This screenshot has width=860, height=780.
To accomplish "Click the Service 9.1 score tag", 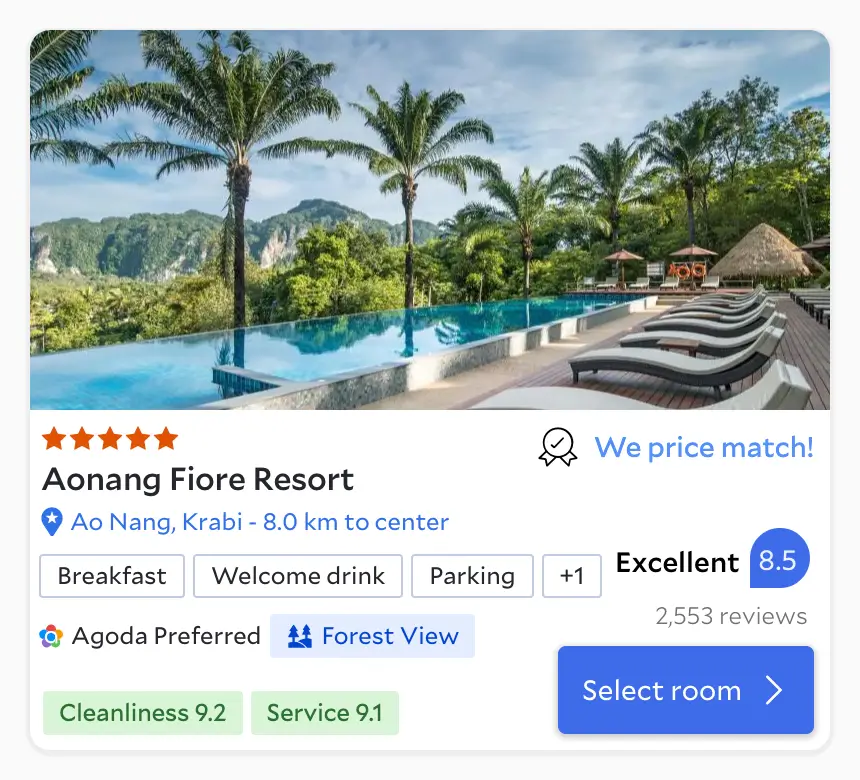I will tap(325, 713).
